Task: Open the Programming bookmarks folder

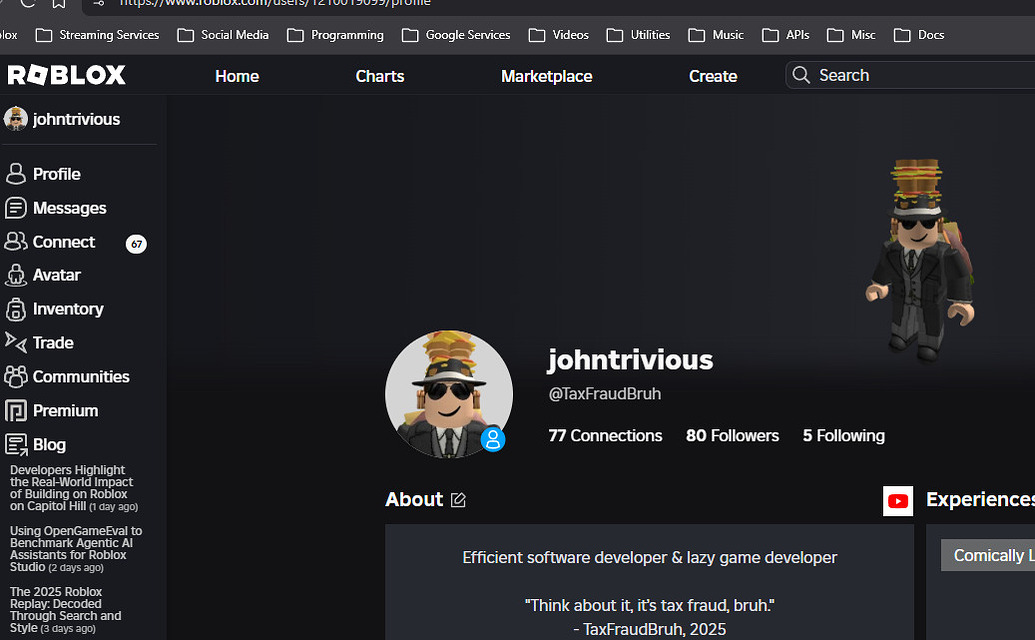Action: pos(335,35)
